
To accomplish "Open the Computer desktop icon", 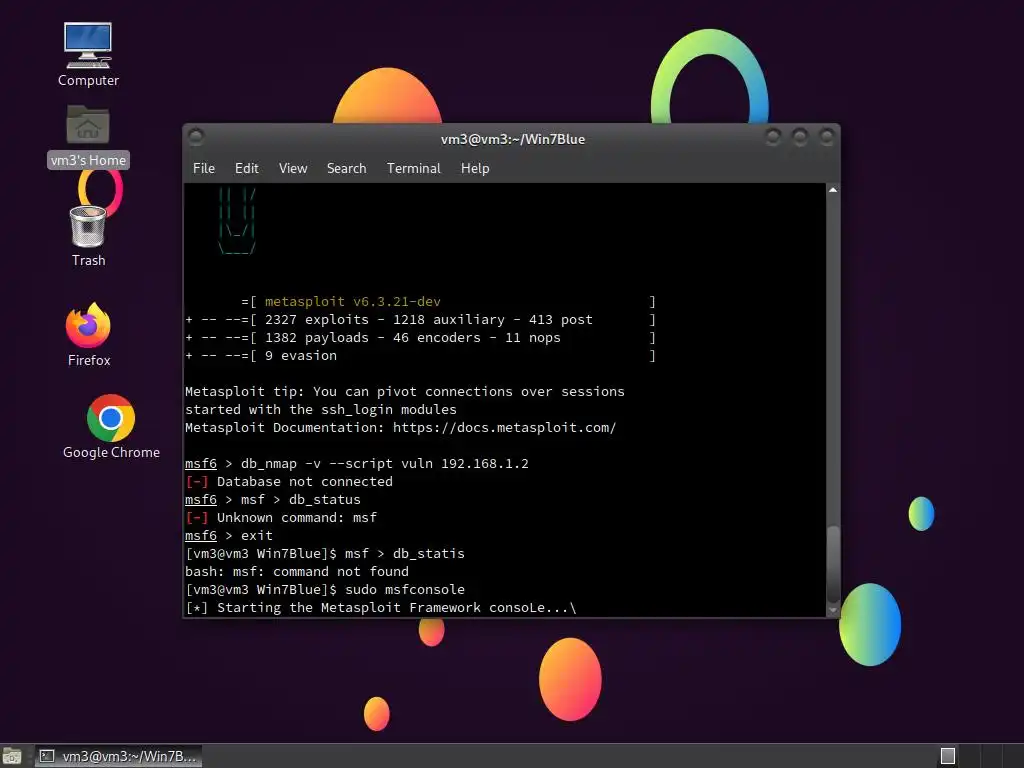I will click(x=88, y=56).
